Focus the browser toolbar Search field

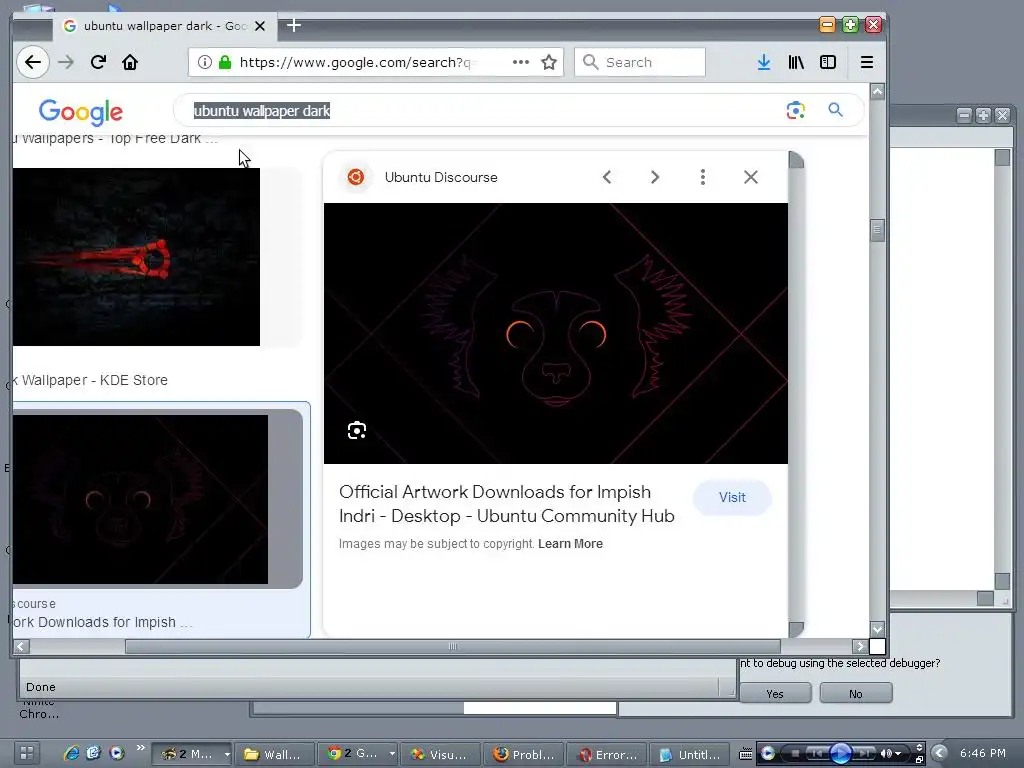[x=639, y=62]
